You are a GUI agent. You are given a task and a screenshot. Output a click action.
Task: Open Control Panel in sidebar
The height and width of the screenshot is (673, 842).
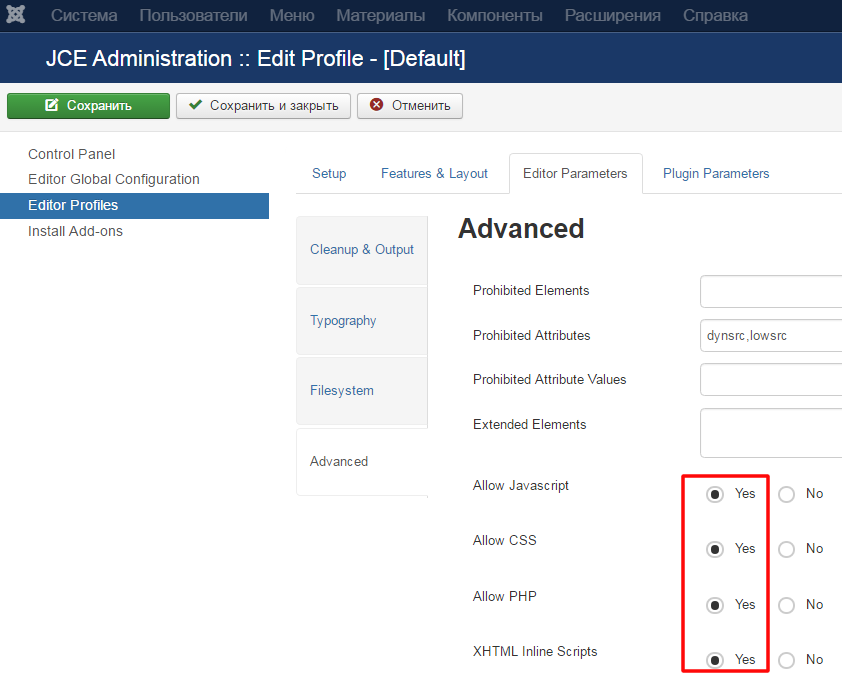71,154
